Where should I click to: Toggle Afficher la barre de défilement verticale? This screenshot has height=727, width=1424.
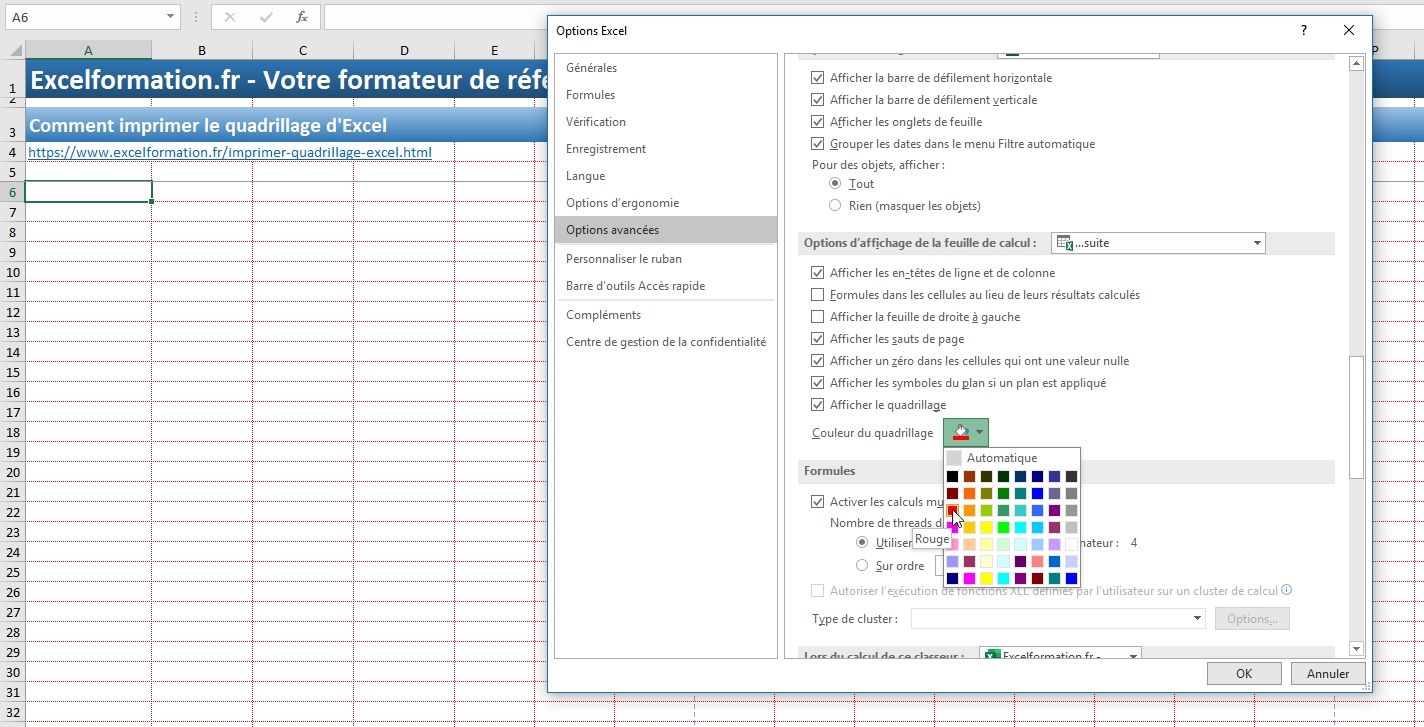[817, 100]
